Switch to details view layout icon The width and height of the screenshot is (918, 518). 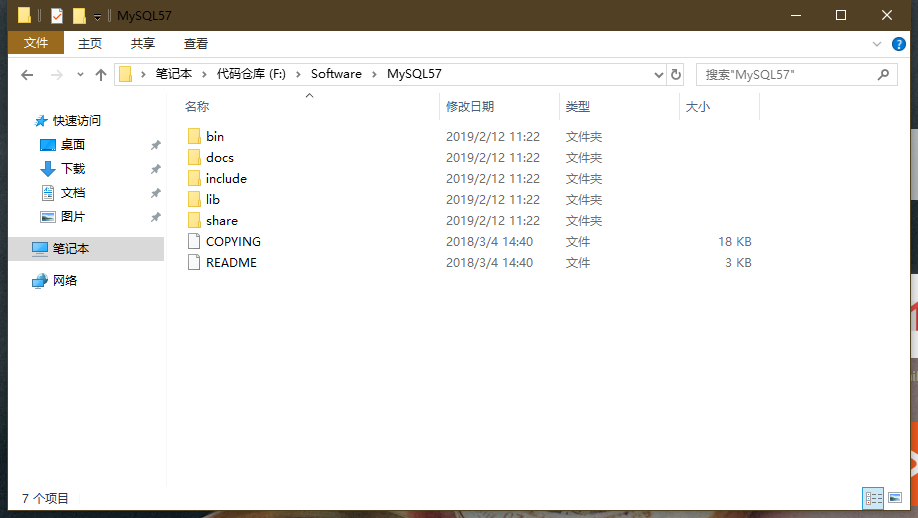point(873,498)
